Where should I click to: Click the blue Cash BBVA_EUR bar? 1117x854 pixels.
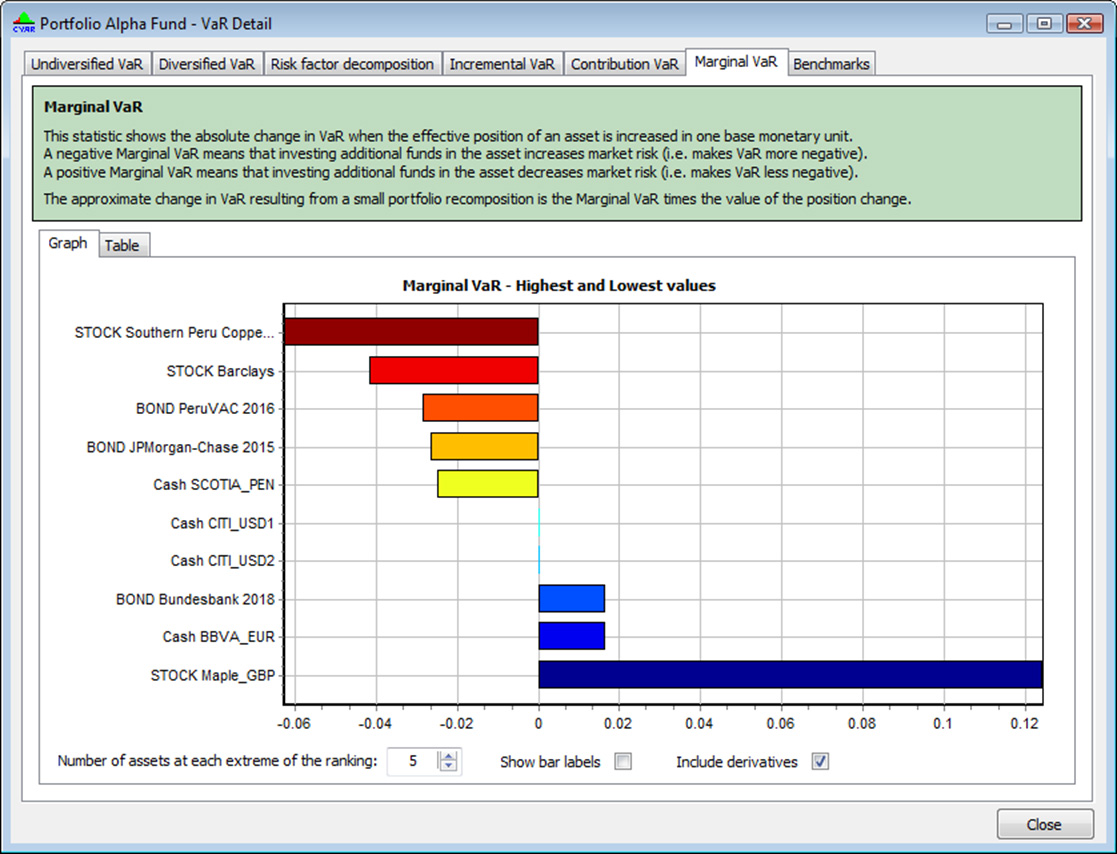pyautogui.click(x=571, y=636)
